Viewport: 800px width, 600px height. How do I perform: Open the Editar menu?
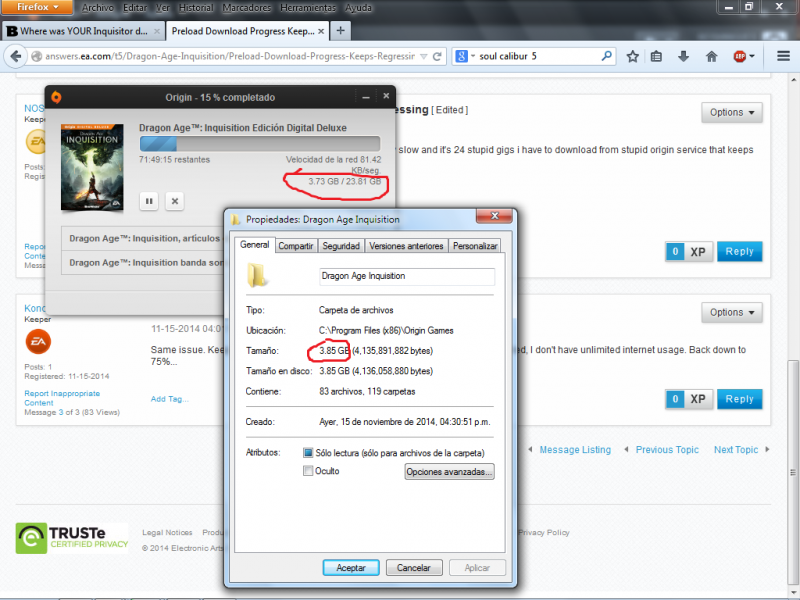pyautogui.click(x=135, y=8)
